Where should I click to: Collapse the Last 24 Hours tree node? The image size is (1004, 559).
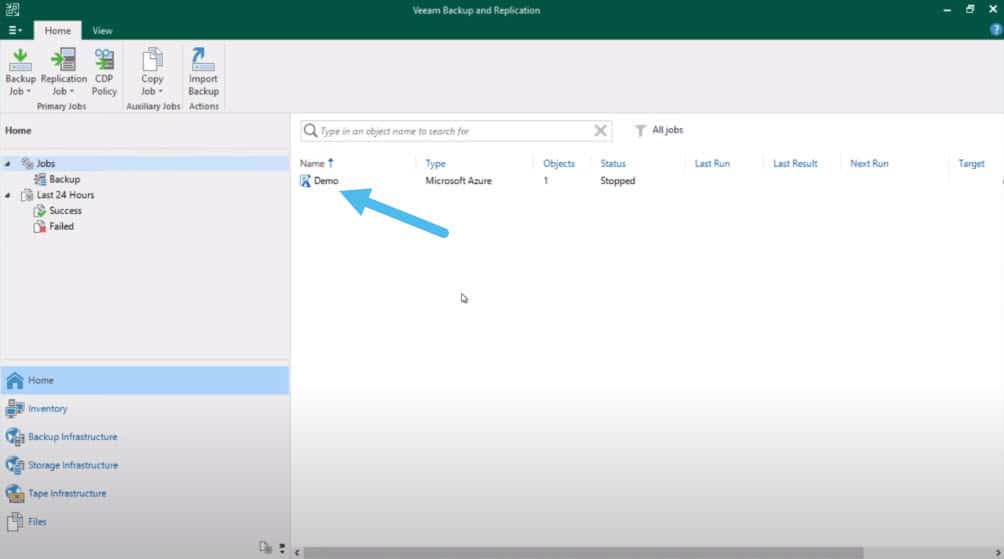click(8, 195)
